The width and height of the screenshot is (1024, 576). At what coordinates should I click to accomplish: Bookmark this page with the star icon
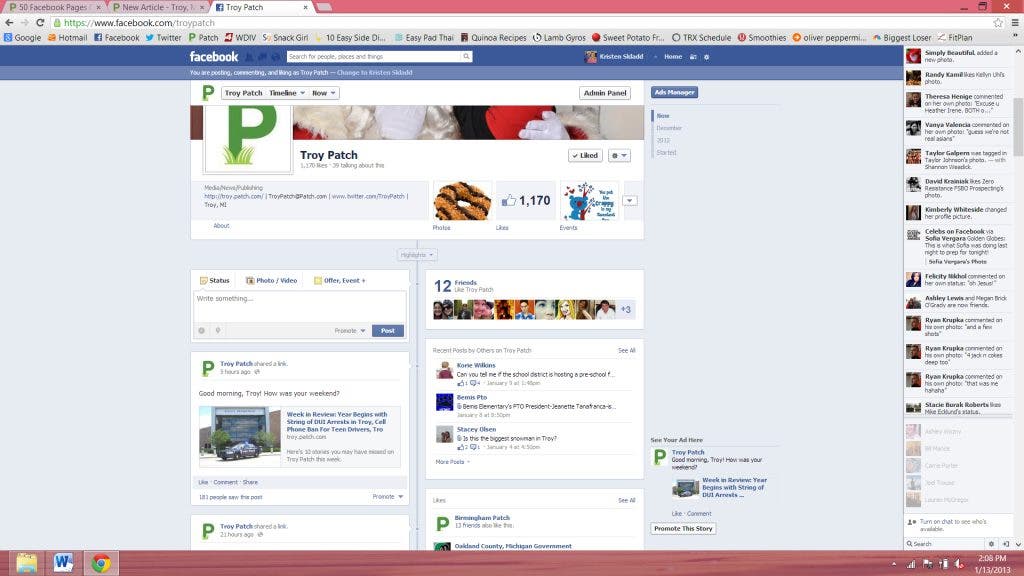tap(998, 22)
